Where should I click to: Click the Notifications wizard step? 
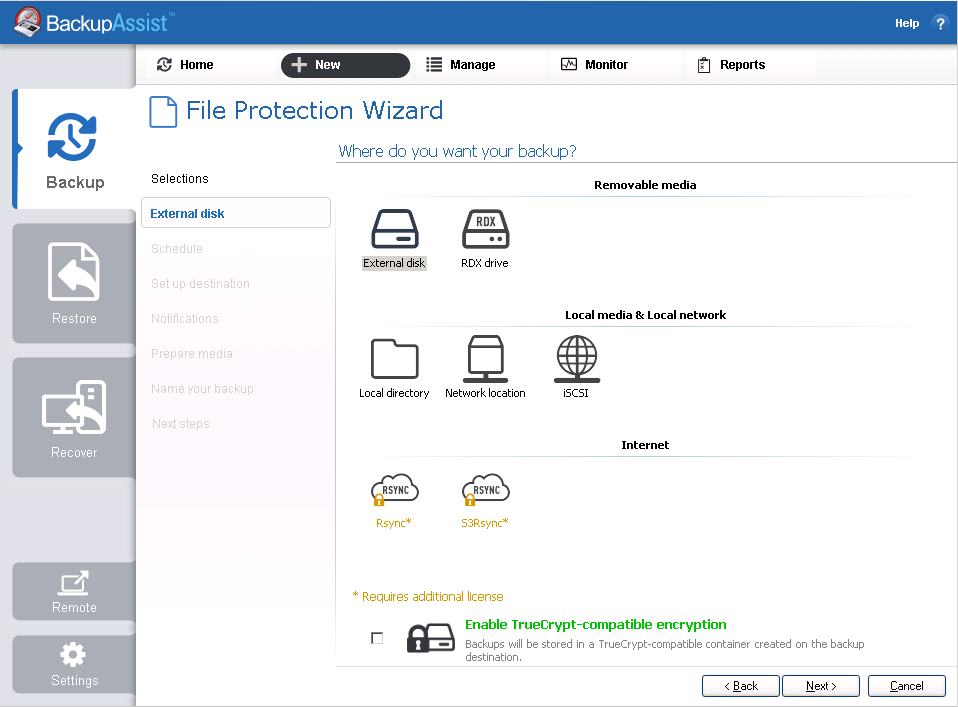[185, 318]
